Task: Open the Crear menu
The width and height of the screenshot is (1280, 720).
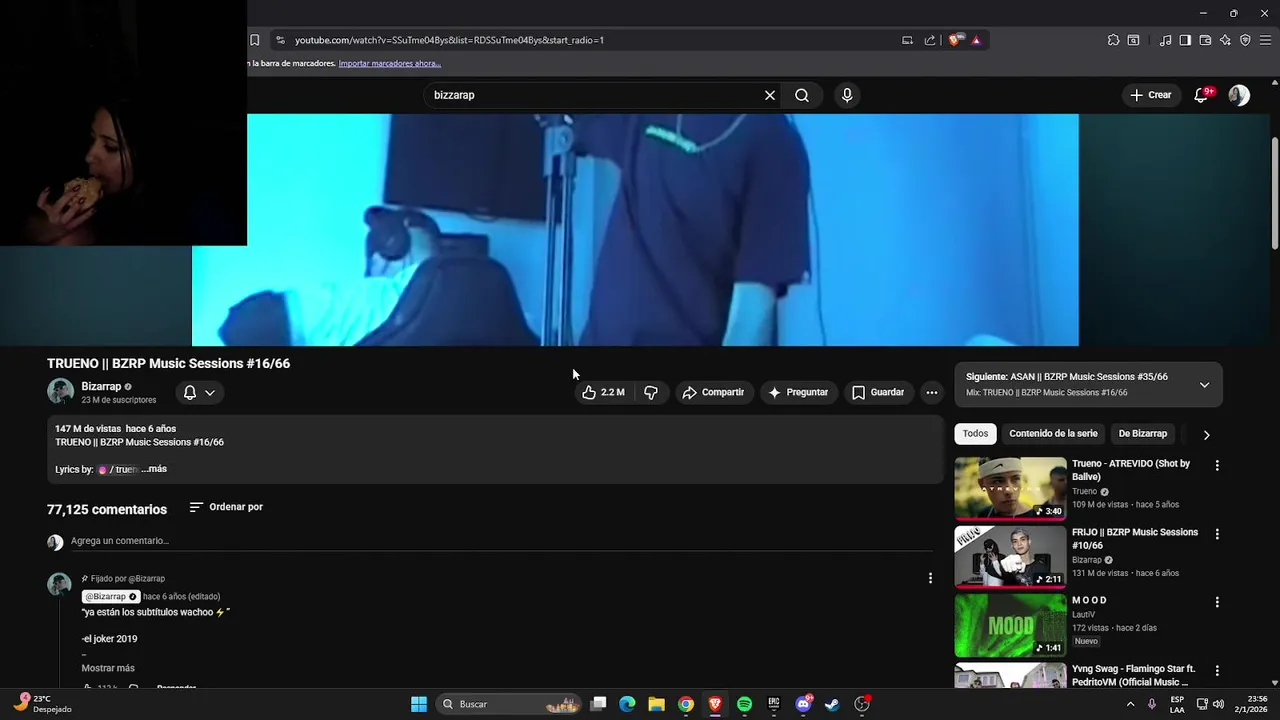Action: 1150,95
